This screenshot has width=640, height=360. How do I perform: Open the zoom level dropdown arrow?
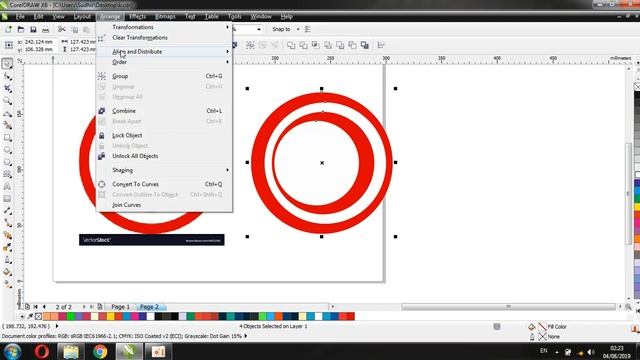(x=259, y=29)
